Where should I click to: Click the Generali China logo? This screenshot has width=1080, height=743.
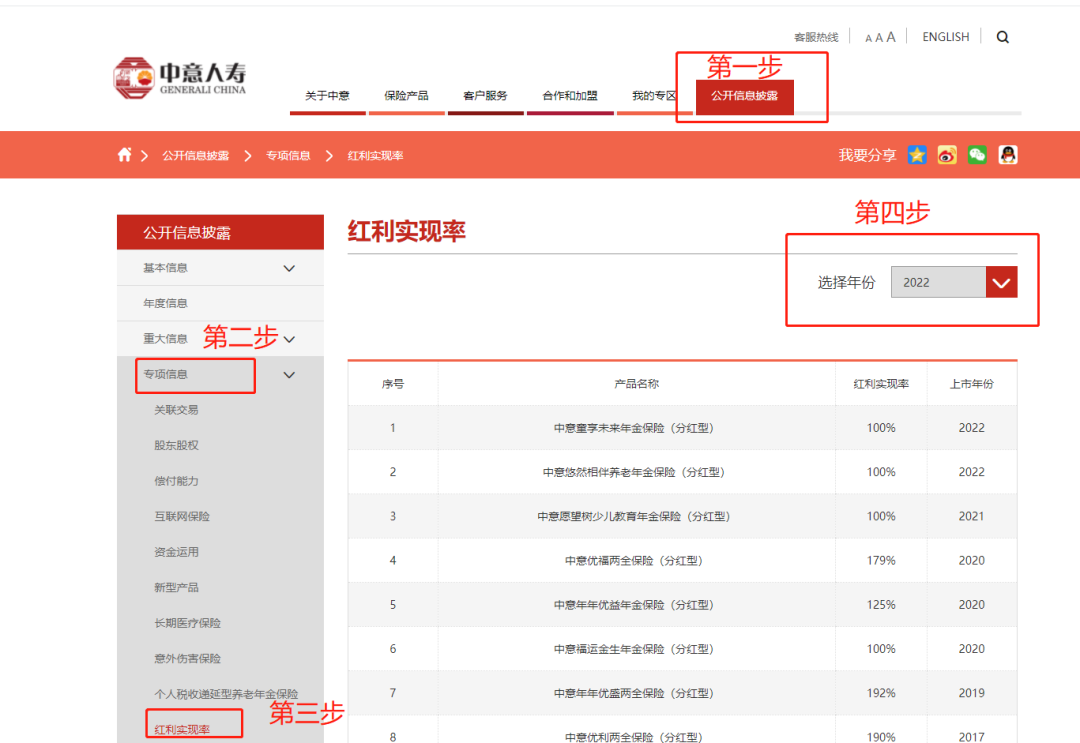(x=180, y=78)
